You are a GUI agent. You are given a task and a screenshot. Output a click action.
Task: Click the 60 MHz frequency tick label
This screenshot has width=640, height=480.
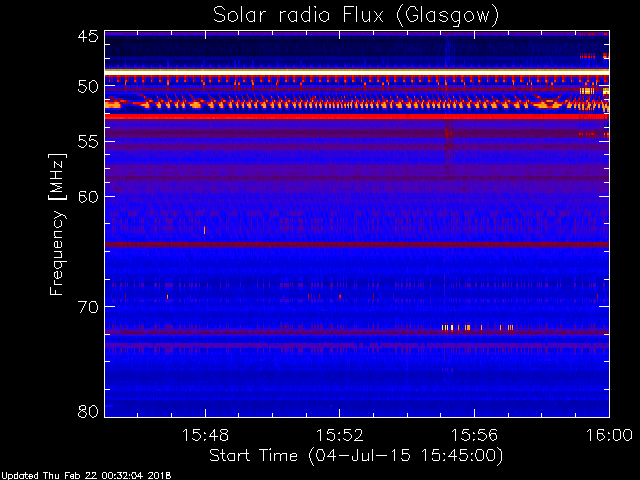(88, 197)
